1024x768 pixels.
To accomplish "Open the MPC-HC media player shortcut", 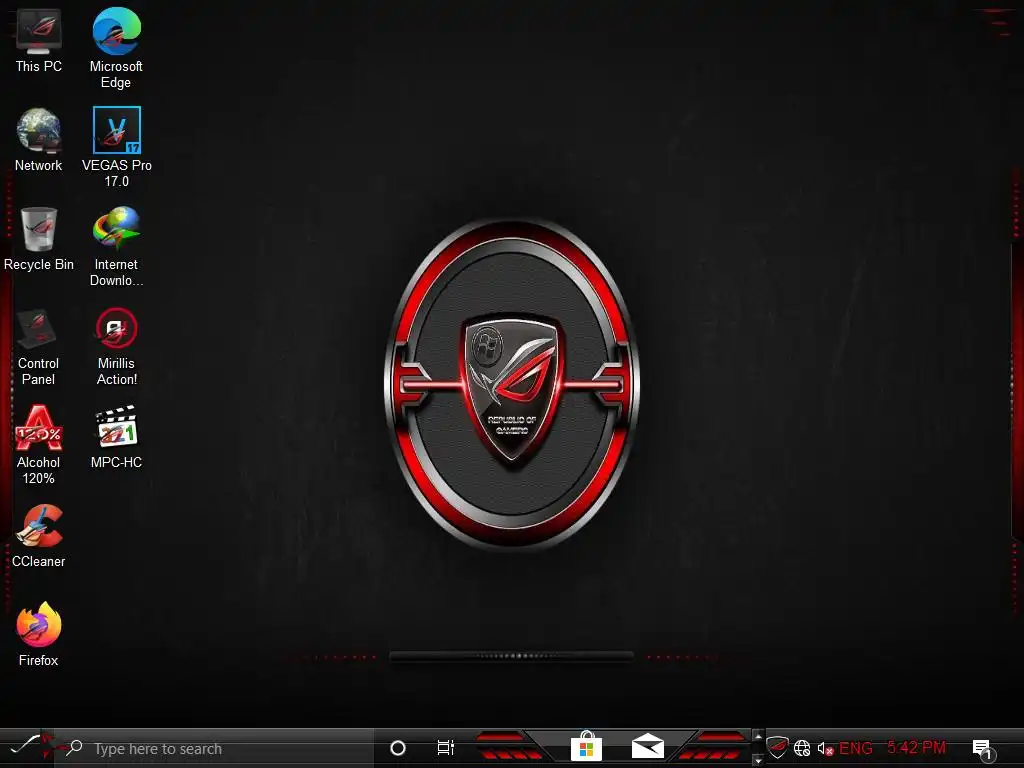I will pos(116,437).
